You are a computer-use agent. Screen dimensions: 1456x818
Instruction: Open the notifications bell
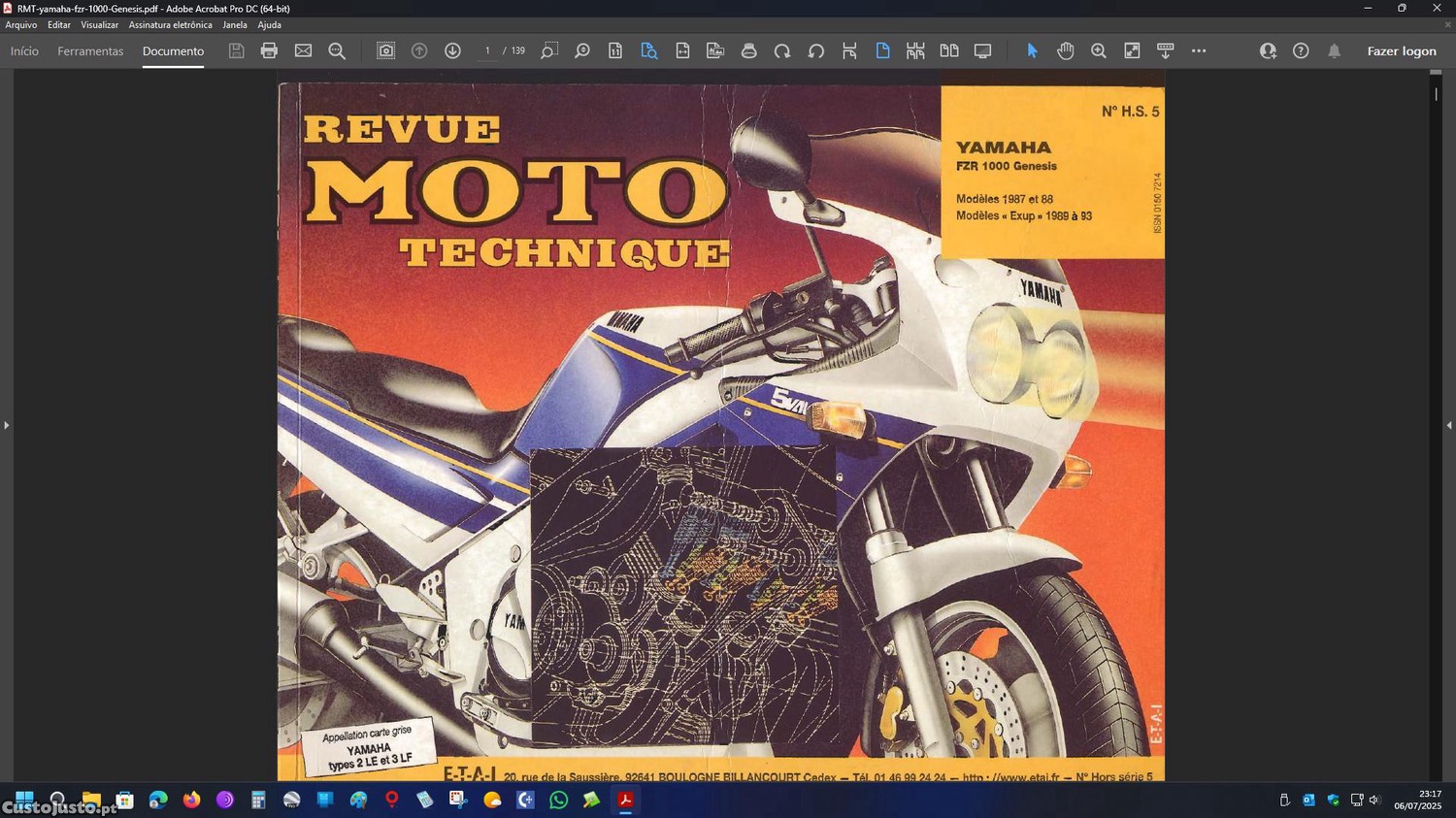coord(1334,50)
